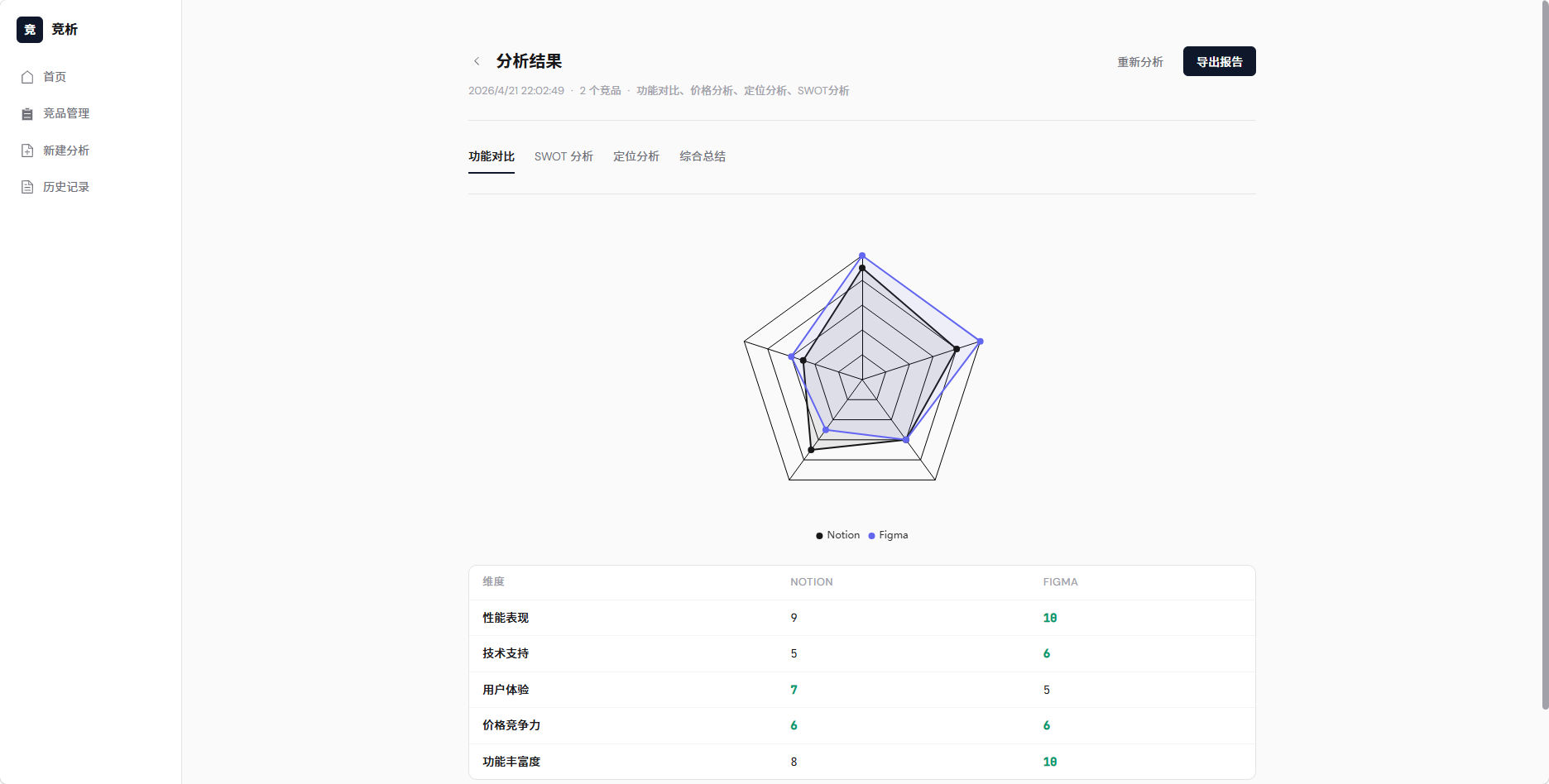
Task: Toggle the Figma series legend dot
Action: click(x=871, y=536)
